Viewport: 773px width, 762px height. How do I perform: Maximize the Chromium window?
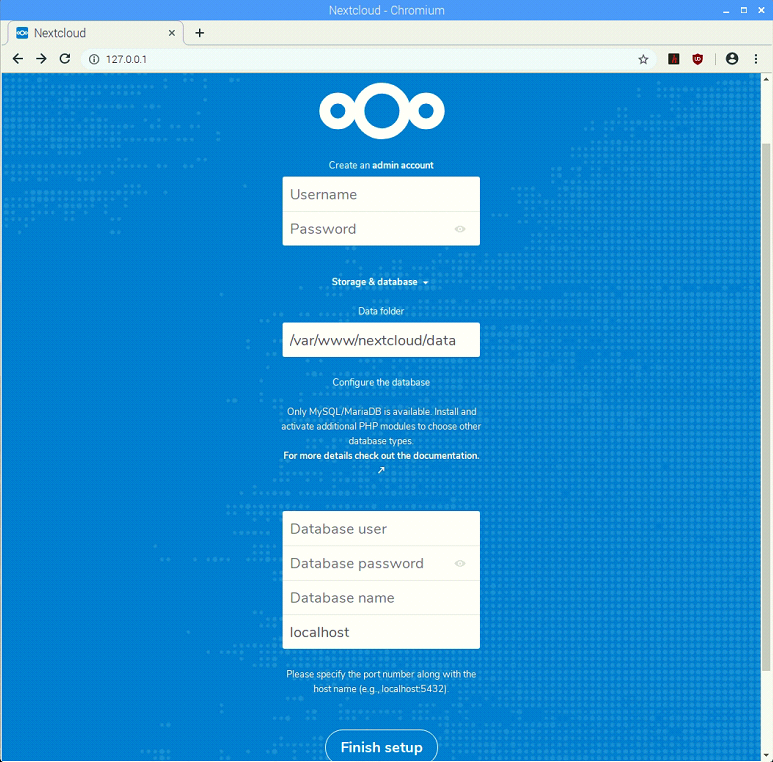click(743, 10)
